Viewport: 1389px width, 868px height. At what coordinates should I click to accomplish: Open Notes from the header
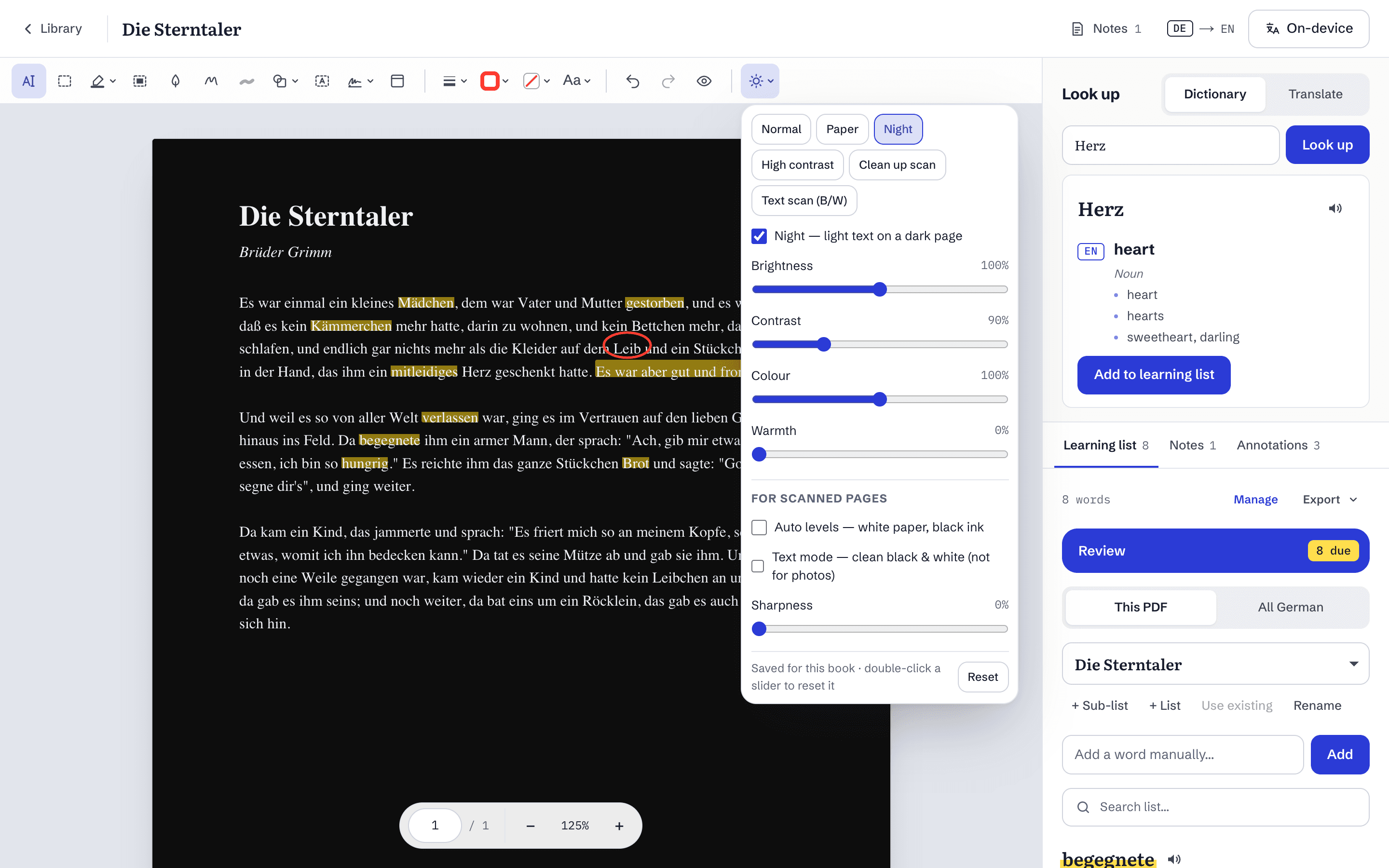click(1106, 29)
